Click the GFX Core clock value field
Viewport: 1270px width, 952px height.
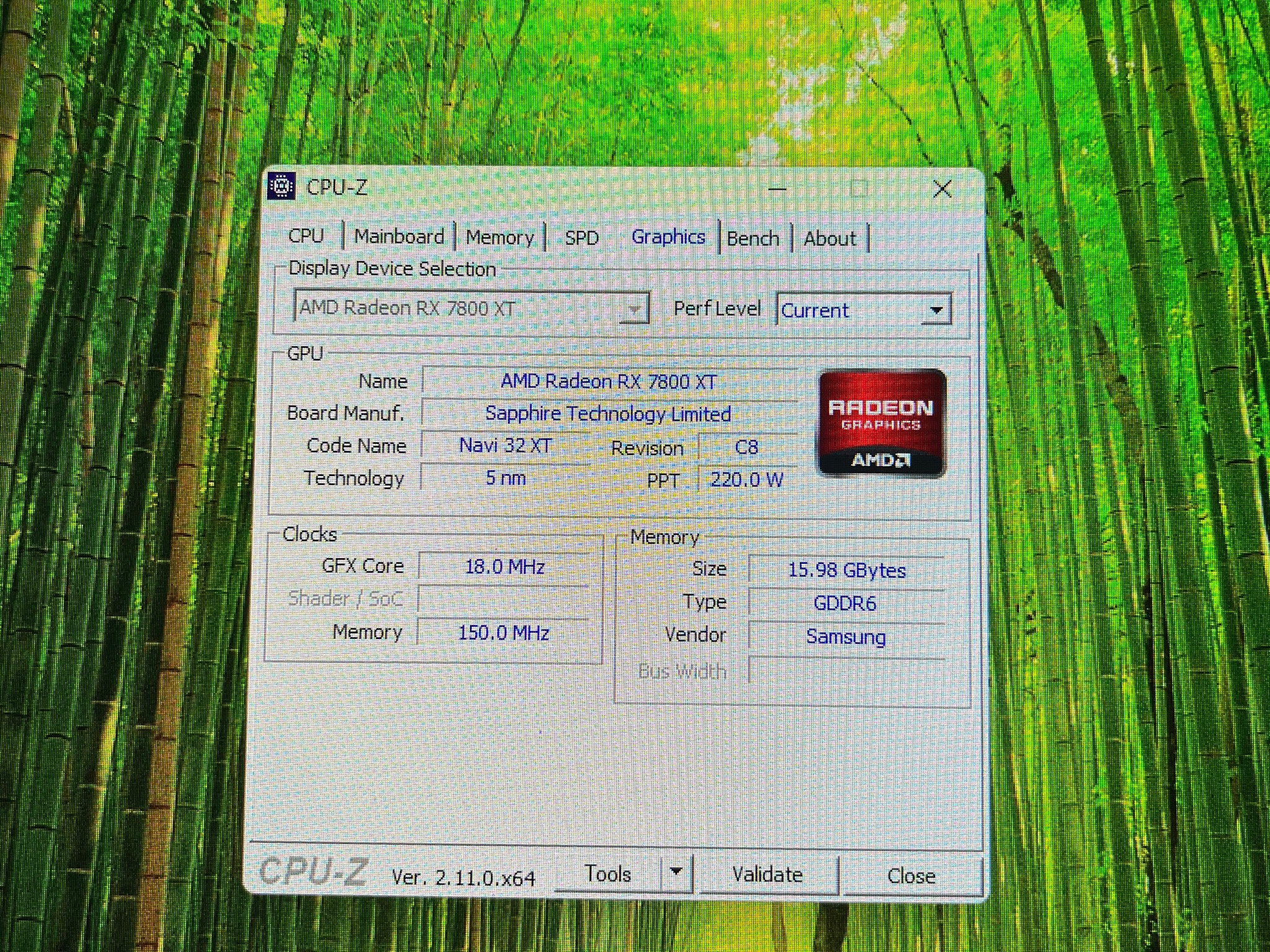(x=505, y=566)
